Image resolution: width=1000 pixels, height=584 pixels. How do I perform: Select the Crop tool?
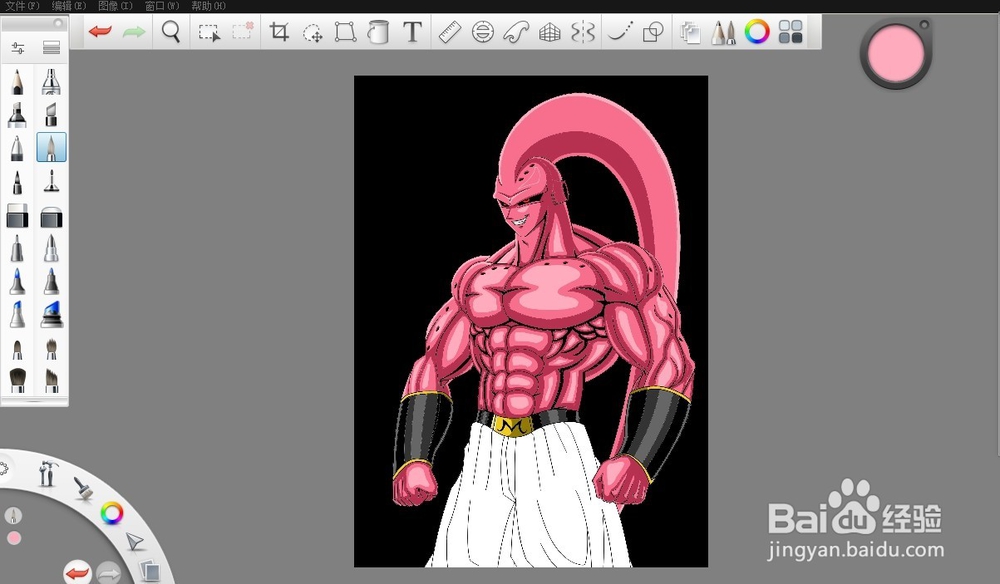click(279, 31)
